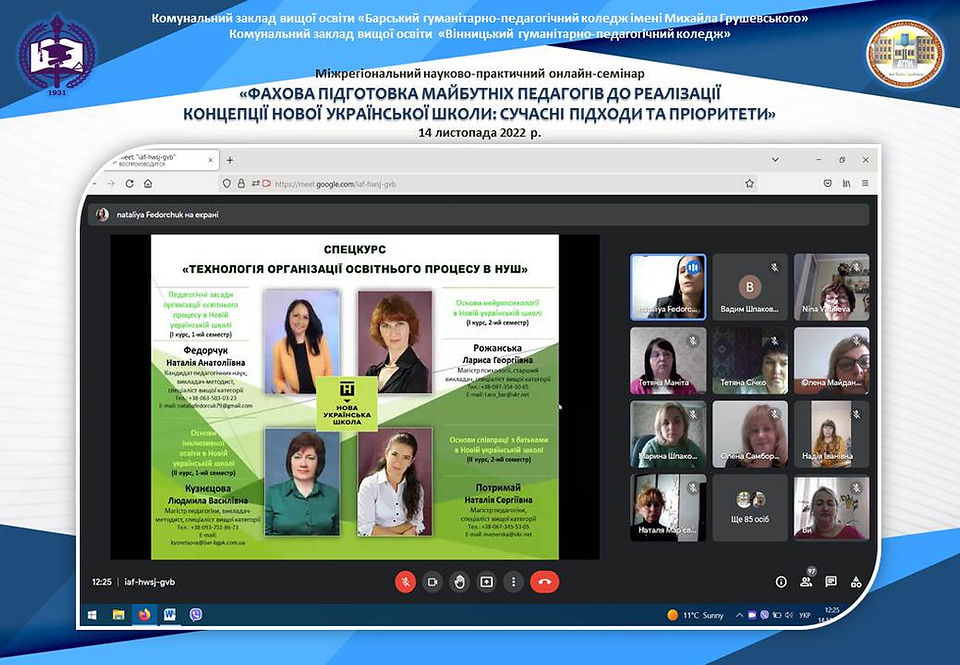
Task: Select nataliya Fedorchuk video tile
Action: click(668, 287)
